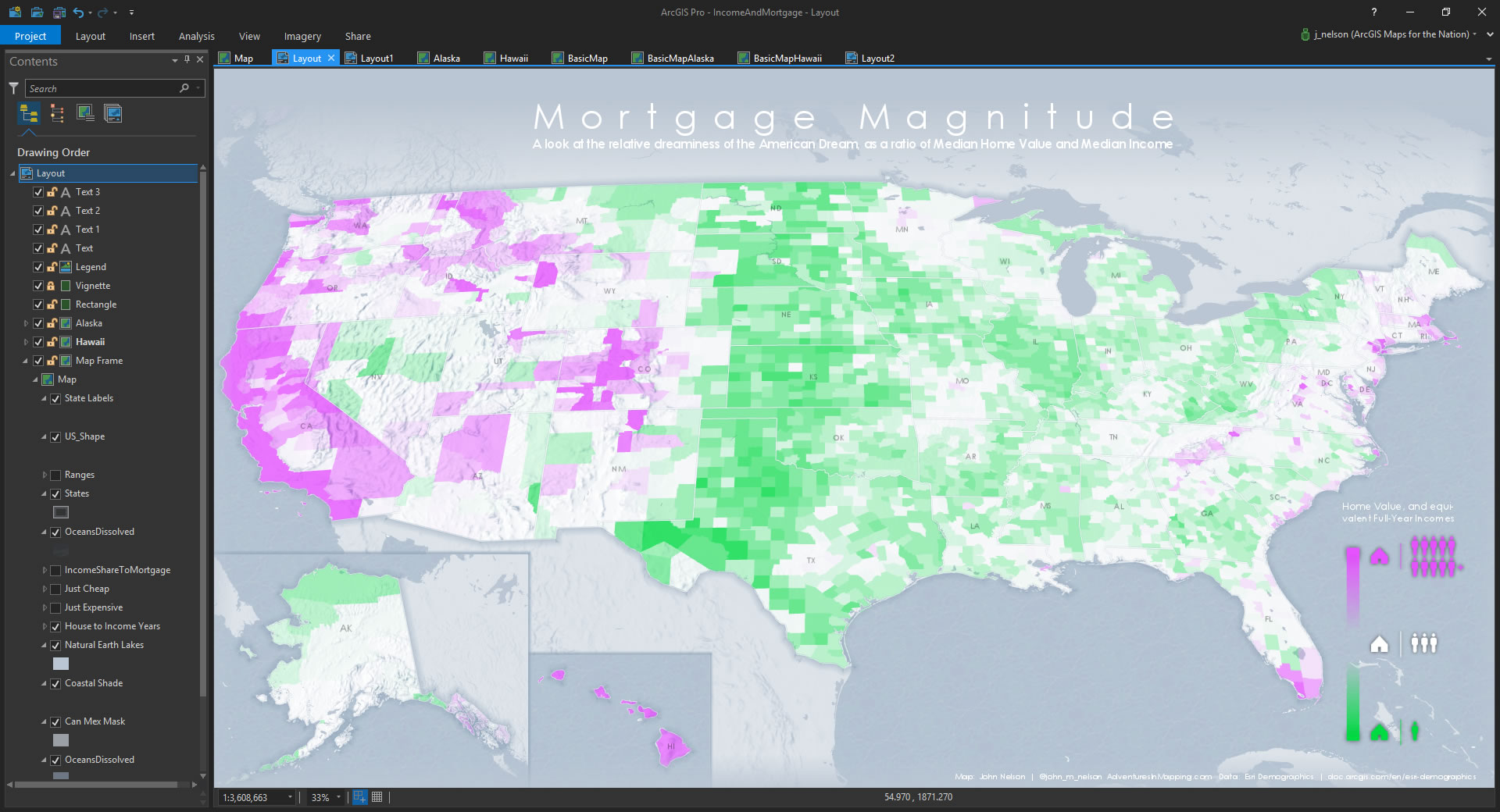Collapse the Map Frame item
Viewport: 1500px width, 812px height.
coord(26,361)
